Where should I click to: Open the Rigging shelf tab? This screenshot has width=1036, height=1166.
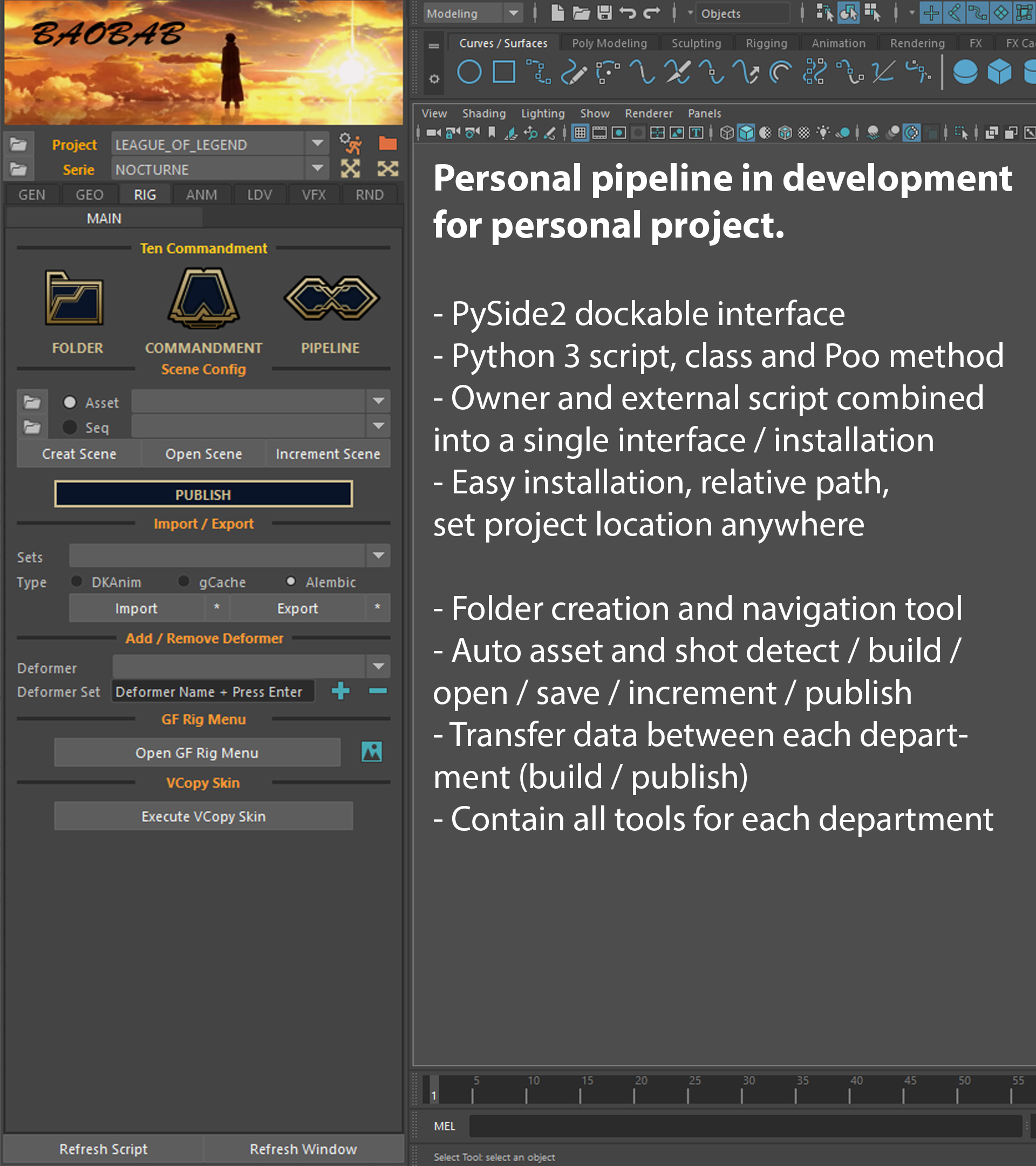[x=766, y=43]
